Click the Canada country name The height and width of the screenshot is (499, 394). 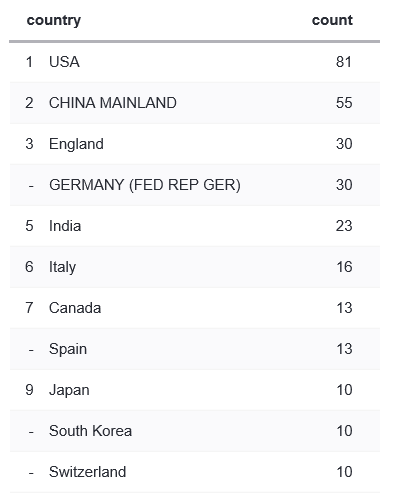coord(75,308)
